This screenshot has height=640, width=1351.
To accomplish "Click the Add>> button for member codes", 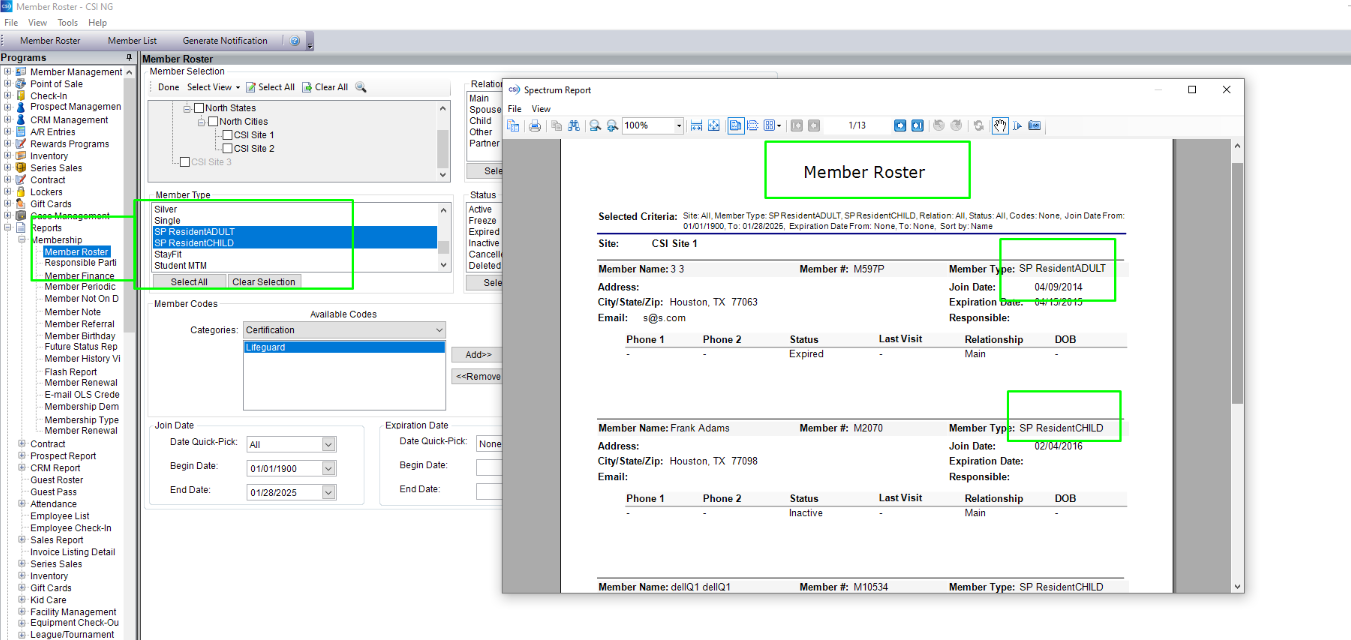I will click(479, 354).
